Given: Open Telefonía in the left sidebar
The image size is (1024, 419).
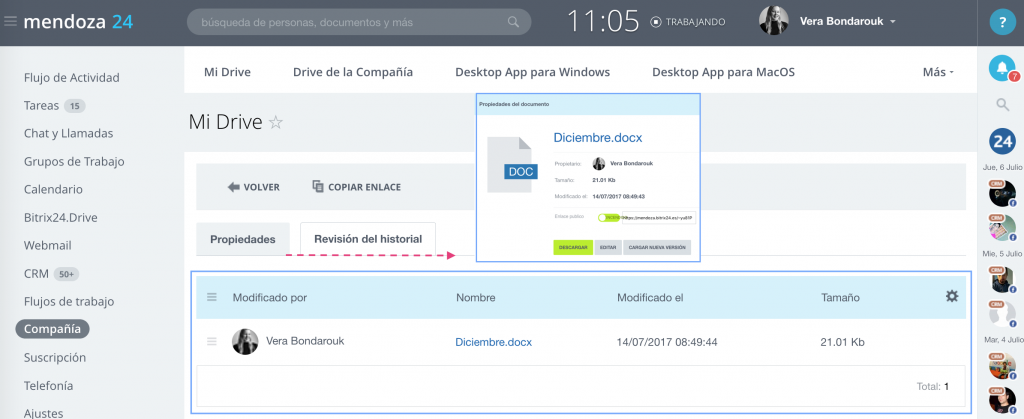Looking at the screenshot, I should [48, 386].
